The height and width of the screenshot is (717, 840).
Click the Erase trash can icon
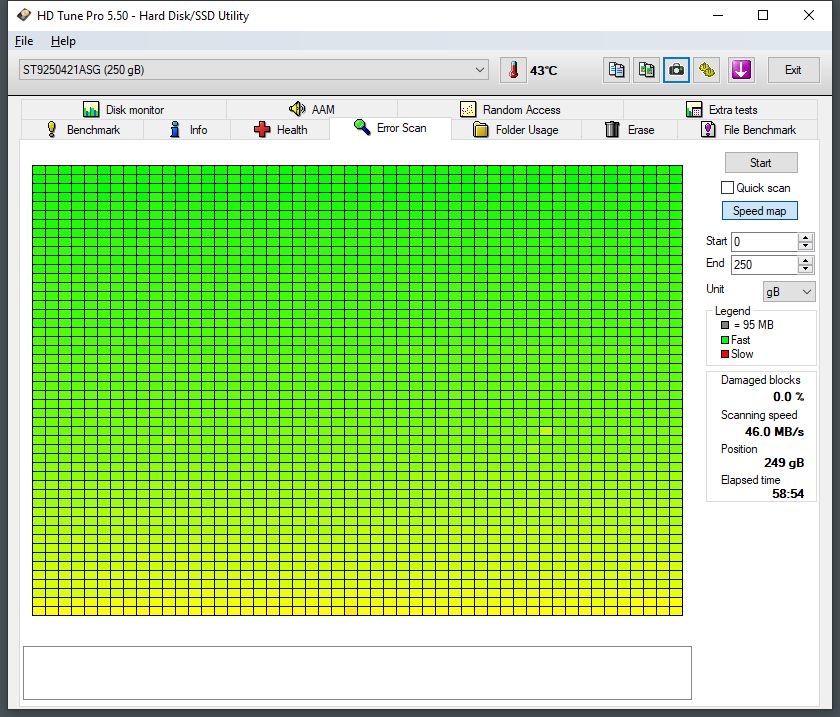coord(612,129)
